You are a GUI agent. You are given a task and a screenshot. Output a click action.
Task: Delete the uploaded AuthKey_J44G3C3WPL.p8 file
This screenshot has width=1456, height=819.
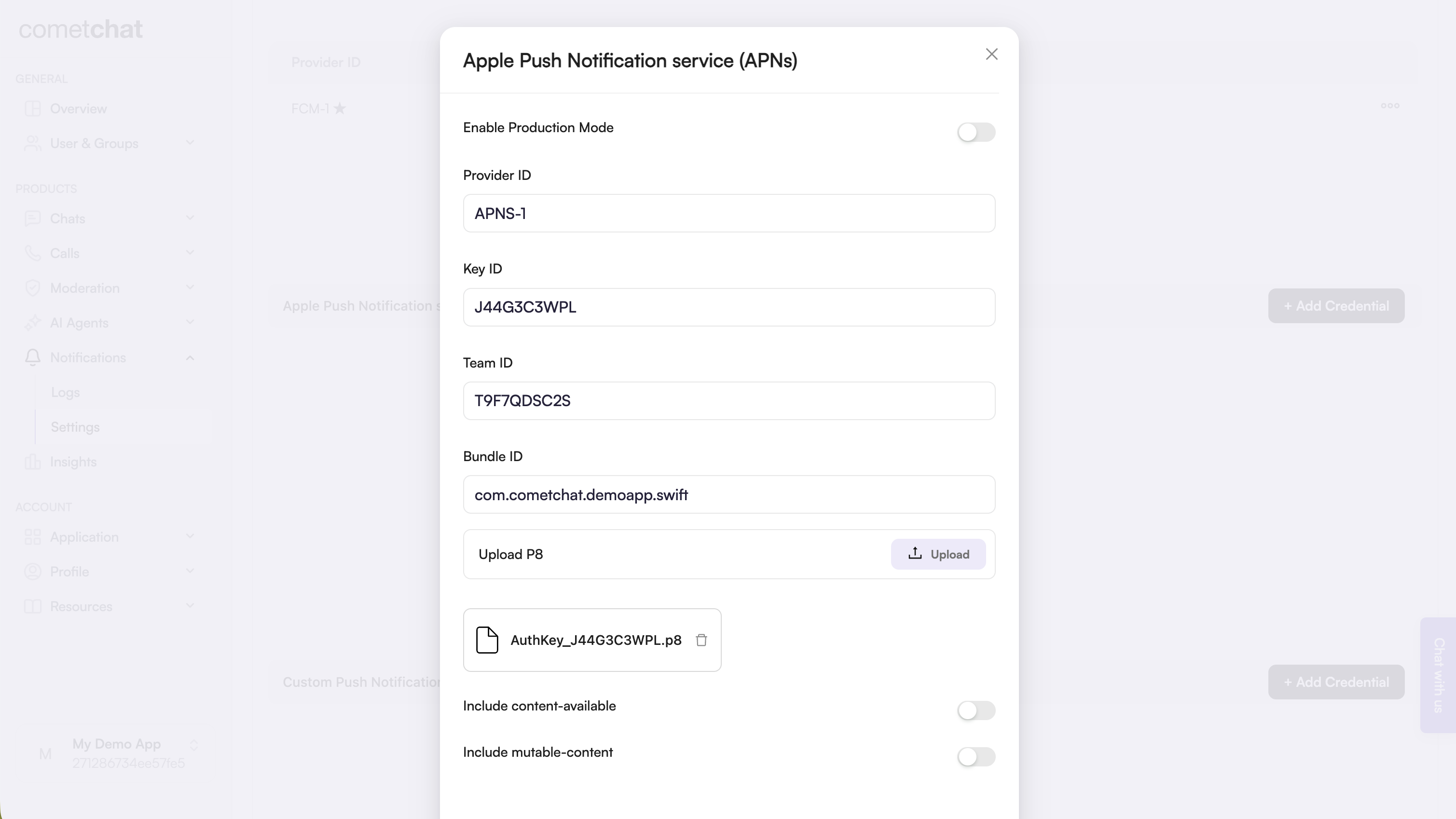701,641
